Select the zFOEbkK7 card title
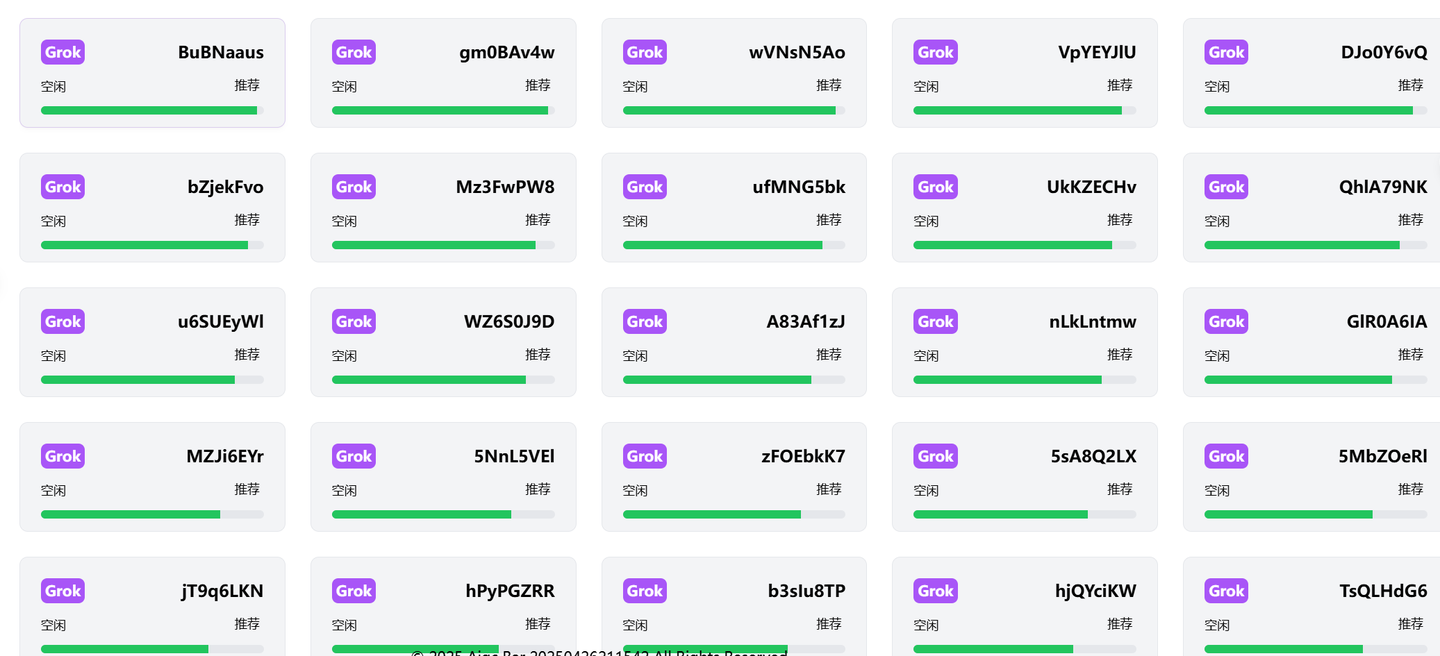 [x=803, y=456]
